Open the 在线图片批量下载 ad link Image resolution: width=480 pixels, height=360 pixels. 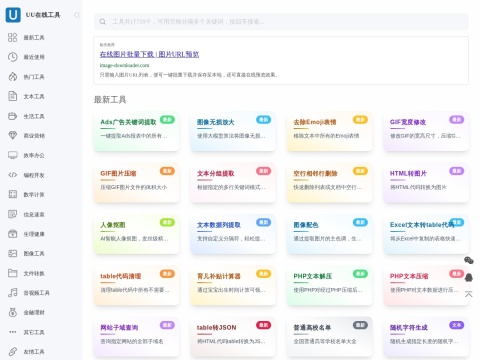coord(149,54)
